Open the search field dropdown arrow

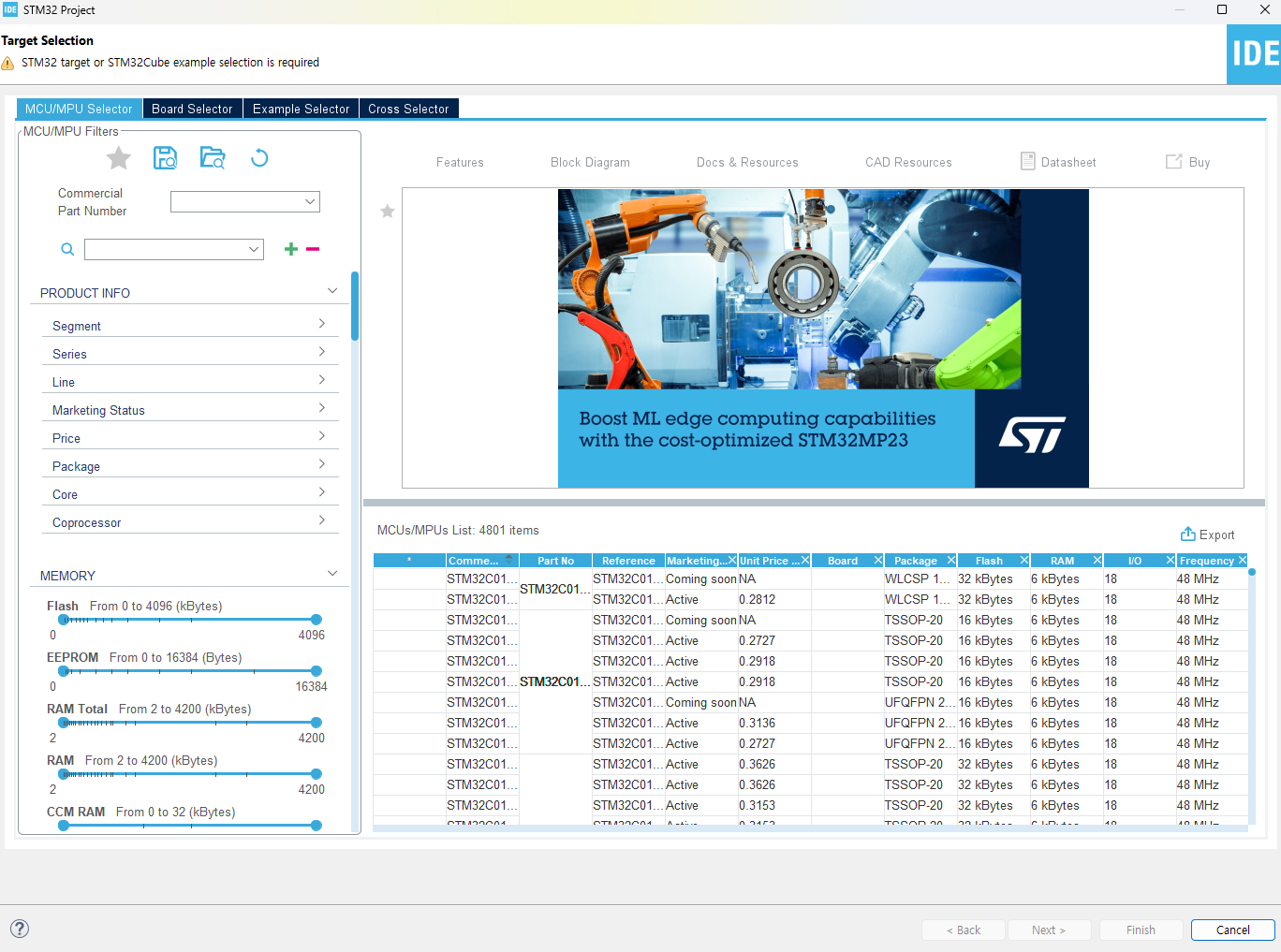point(254,249)
